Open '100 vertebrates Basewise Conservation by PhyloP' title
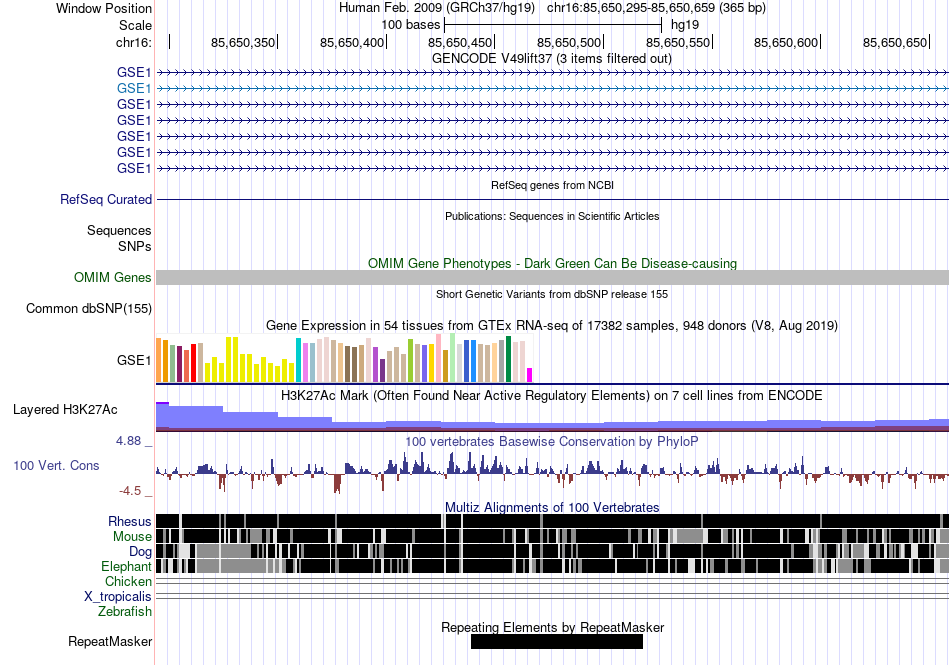The height and width of the screenshot is (665, 950). click(x=552, y=442)
